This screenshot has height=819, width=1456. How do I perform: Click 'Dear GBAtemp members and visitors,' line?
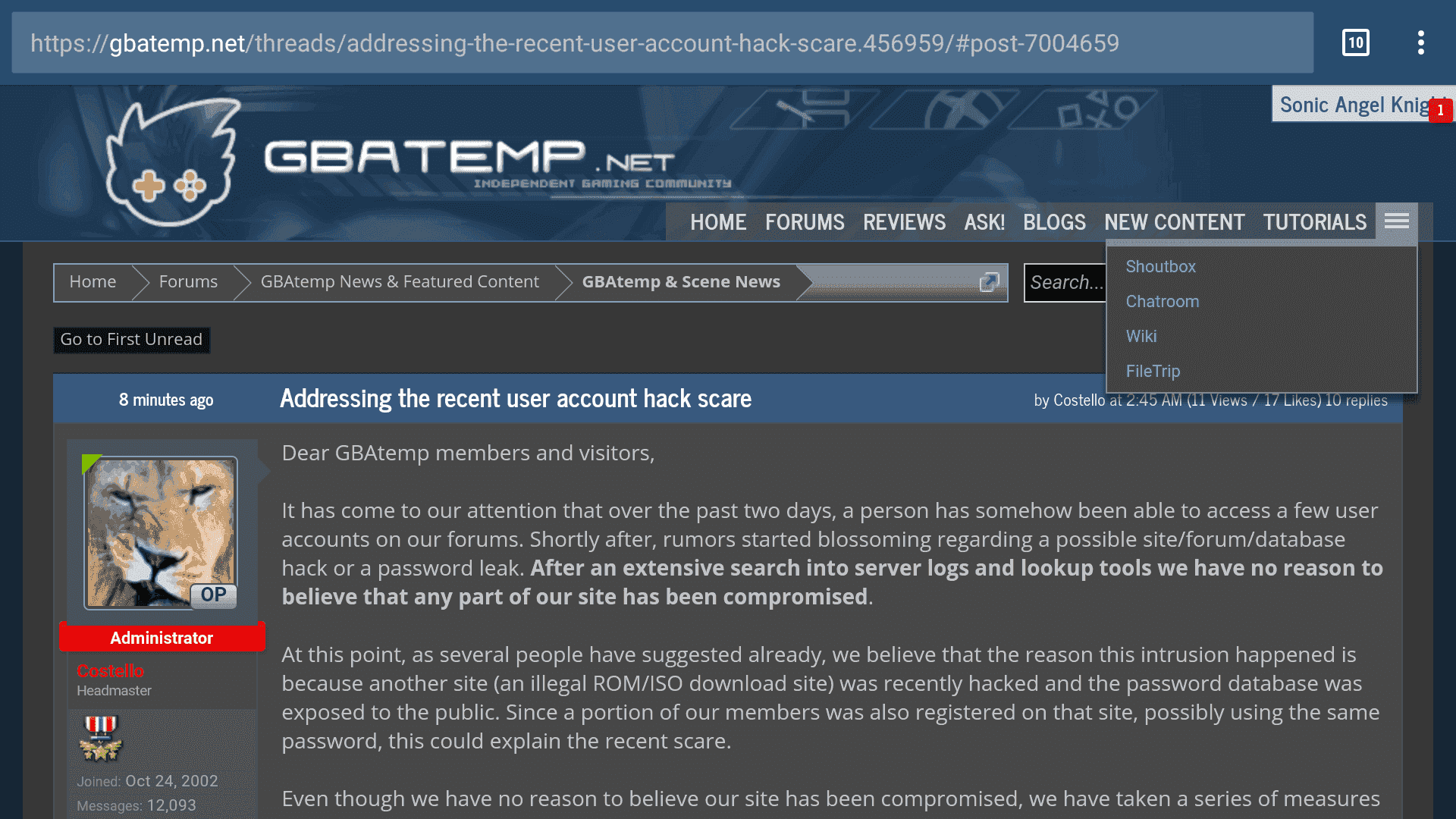(468, 453)
